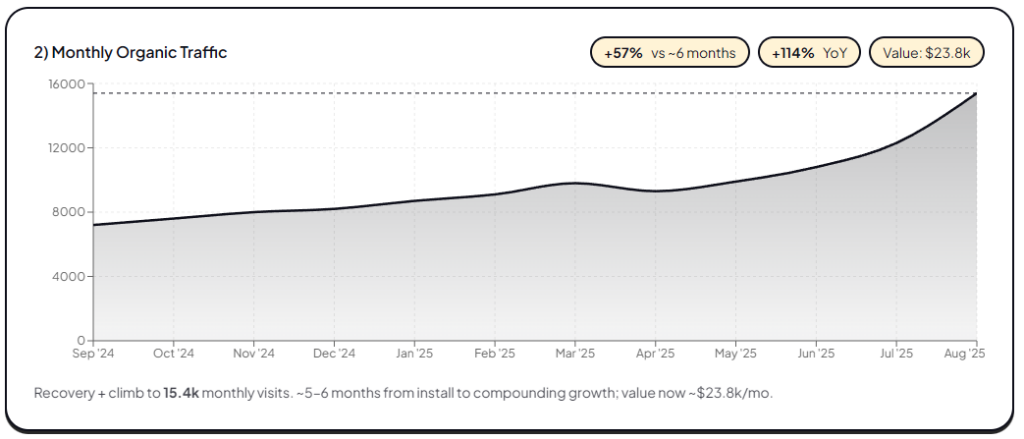The height and width of the screenshot is (439, 1024).
Task: Click the 8000 y-axis label
Action: 69,212
